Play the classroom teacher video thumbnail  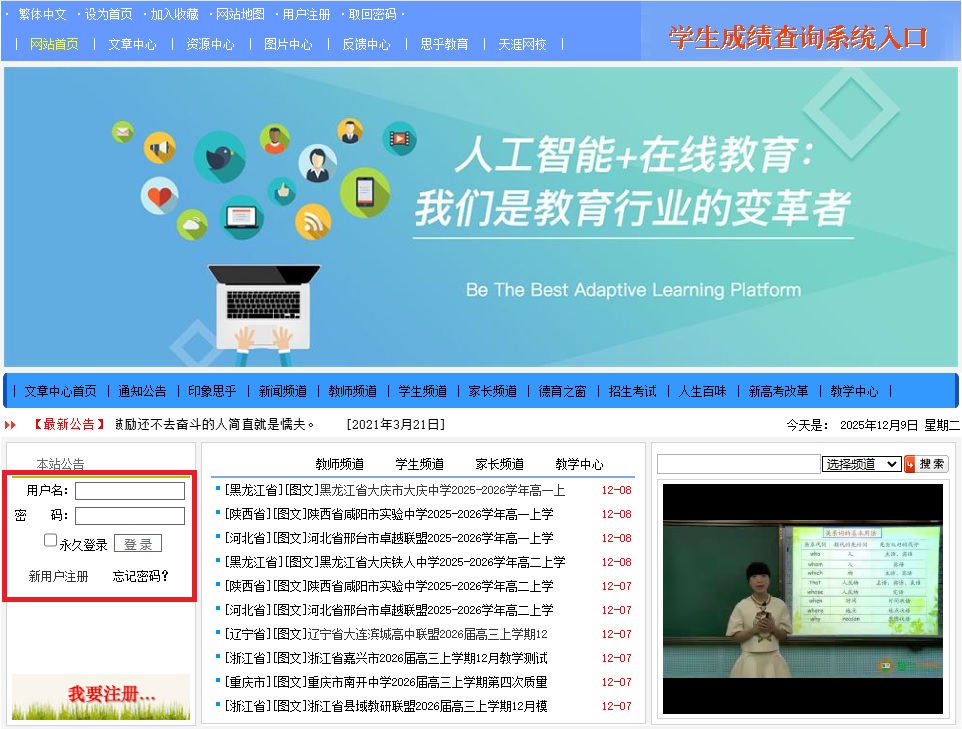coord(802,598)
